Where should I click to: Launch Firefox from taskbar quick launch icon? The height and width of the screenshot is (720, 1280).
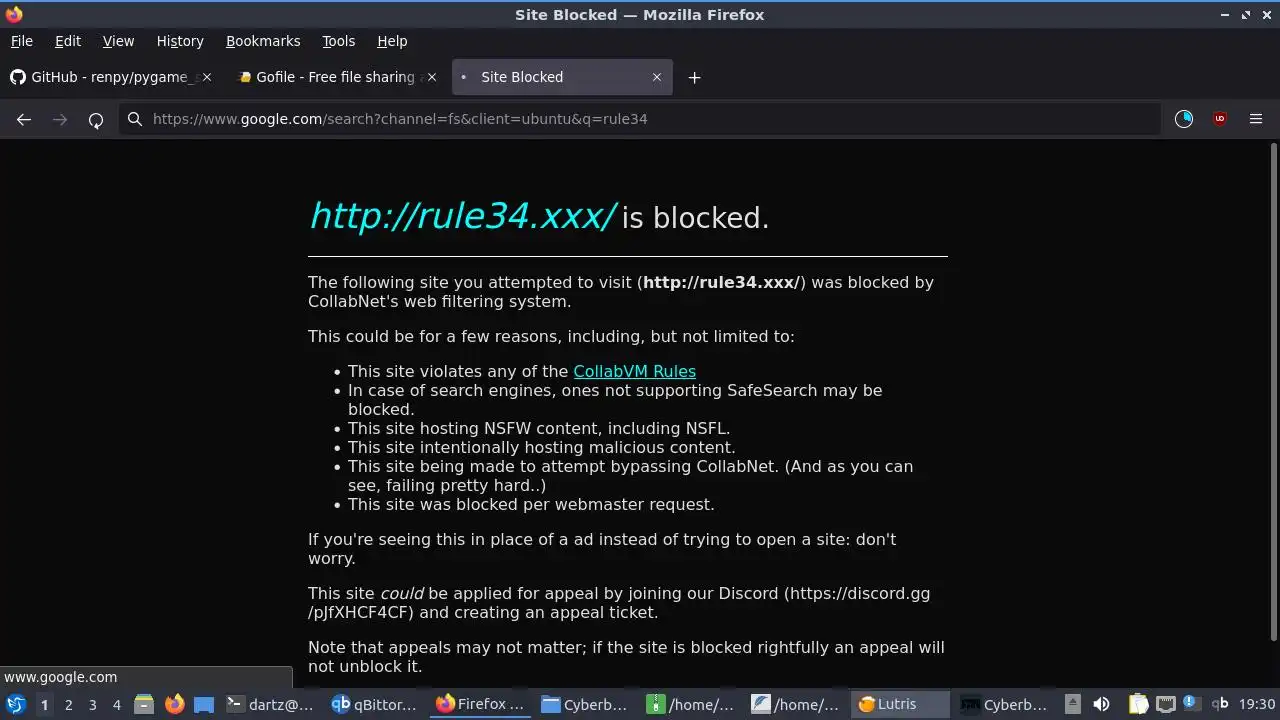(x=174, y=704)
